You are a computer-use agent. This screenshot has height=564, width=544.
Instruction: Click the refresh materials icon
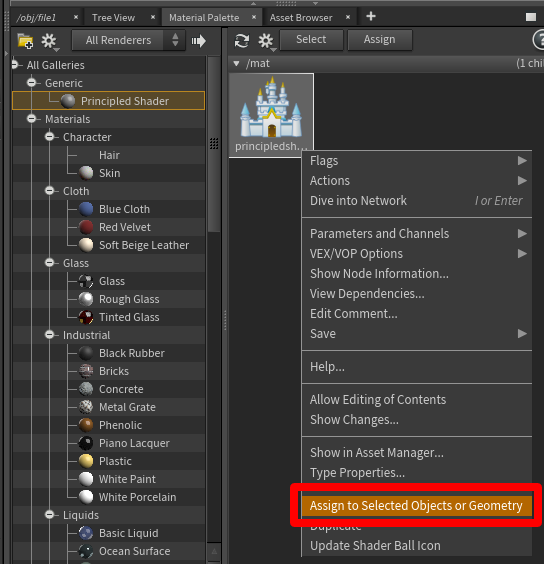[242, 41]
